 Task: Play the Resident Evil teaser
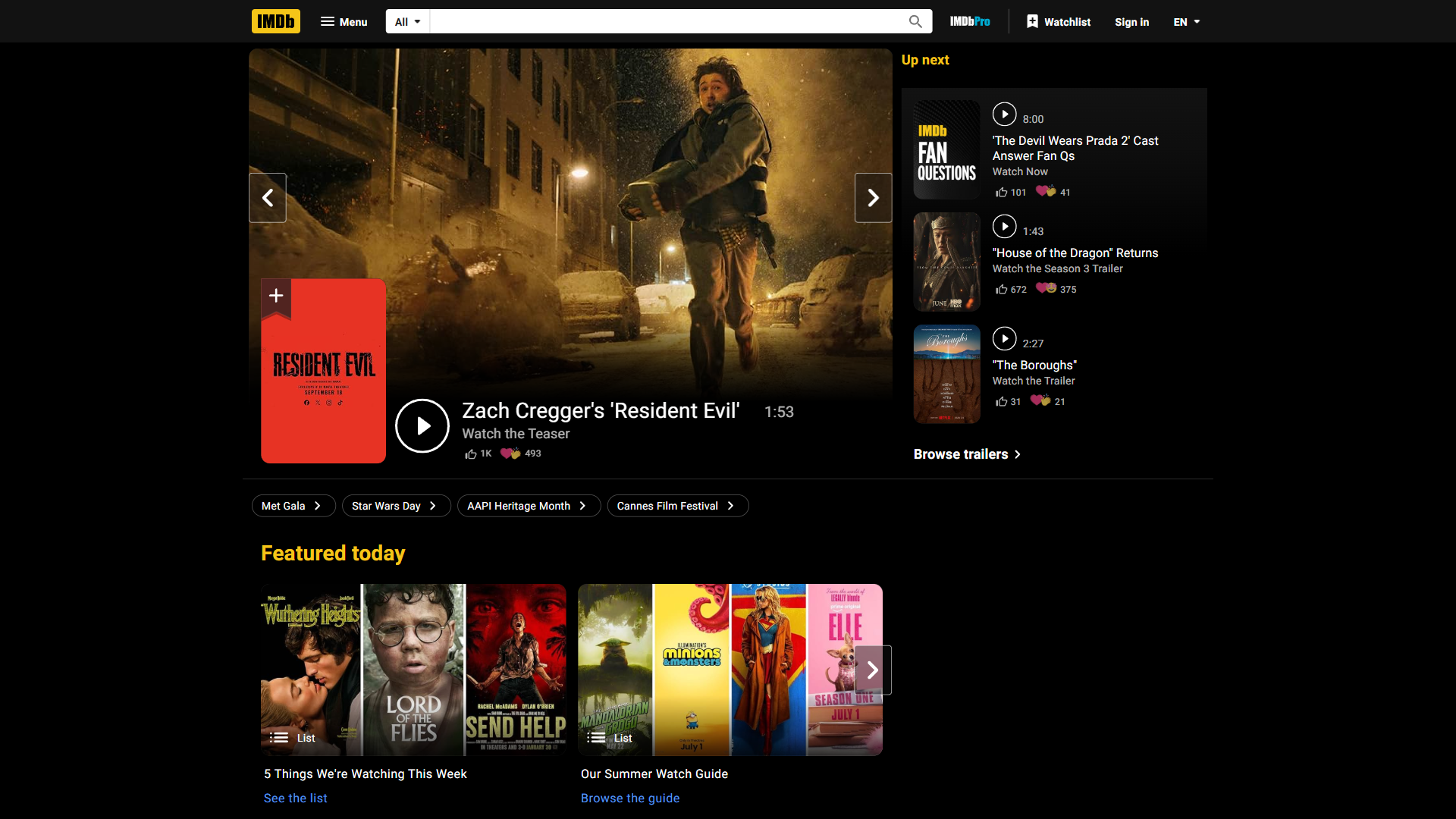(422, 425)
